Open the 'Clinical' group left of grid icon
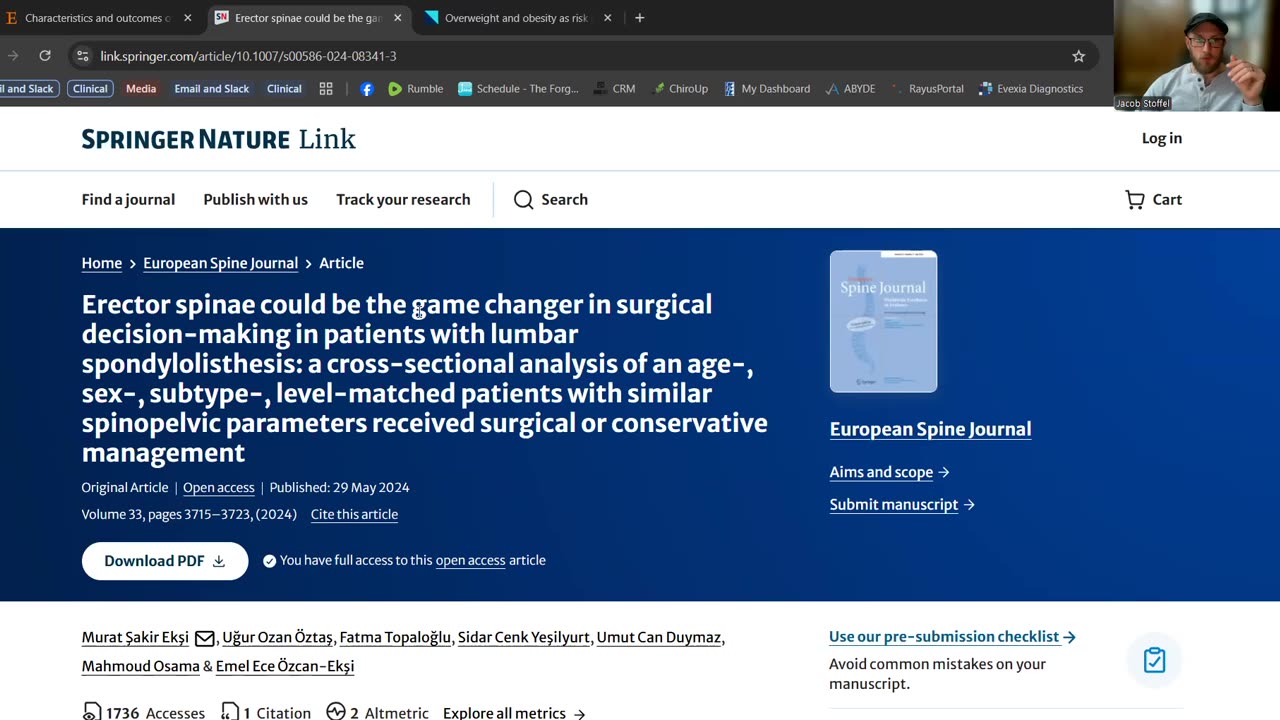Image resolution: width=1280 pixels, height=720 pixels. (x=284, y=89)
